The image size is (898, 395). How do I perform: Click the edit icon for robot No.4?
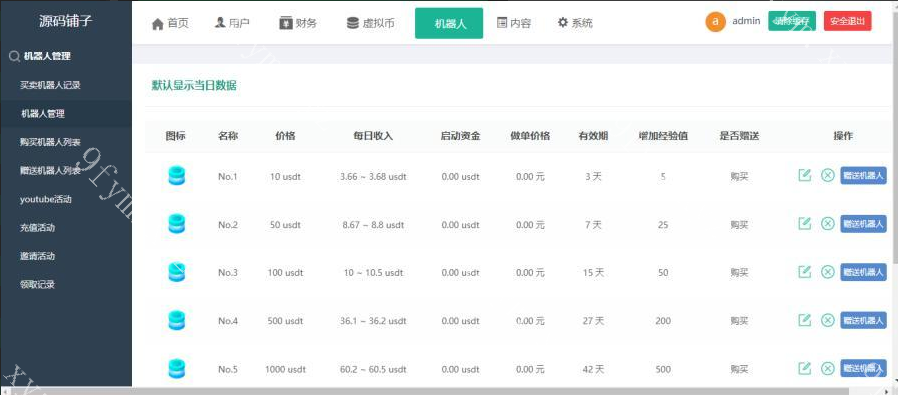pyautogui.click(x=805, y=319)
